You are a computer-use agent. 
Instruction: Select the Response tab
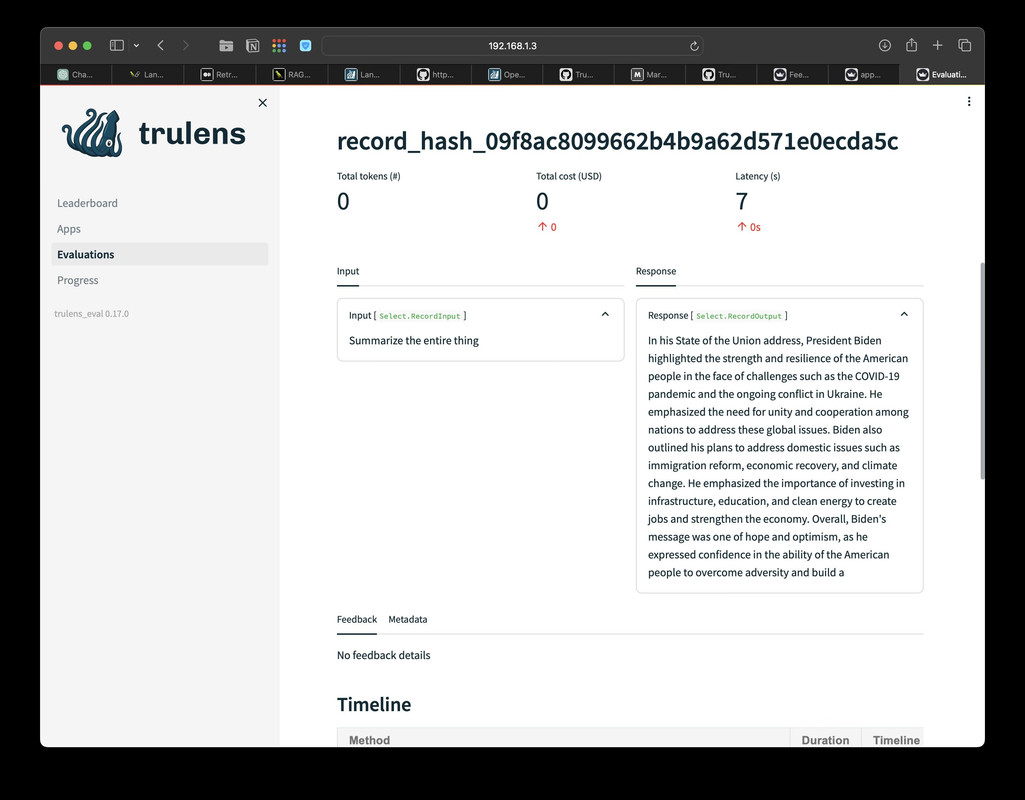656,271
